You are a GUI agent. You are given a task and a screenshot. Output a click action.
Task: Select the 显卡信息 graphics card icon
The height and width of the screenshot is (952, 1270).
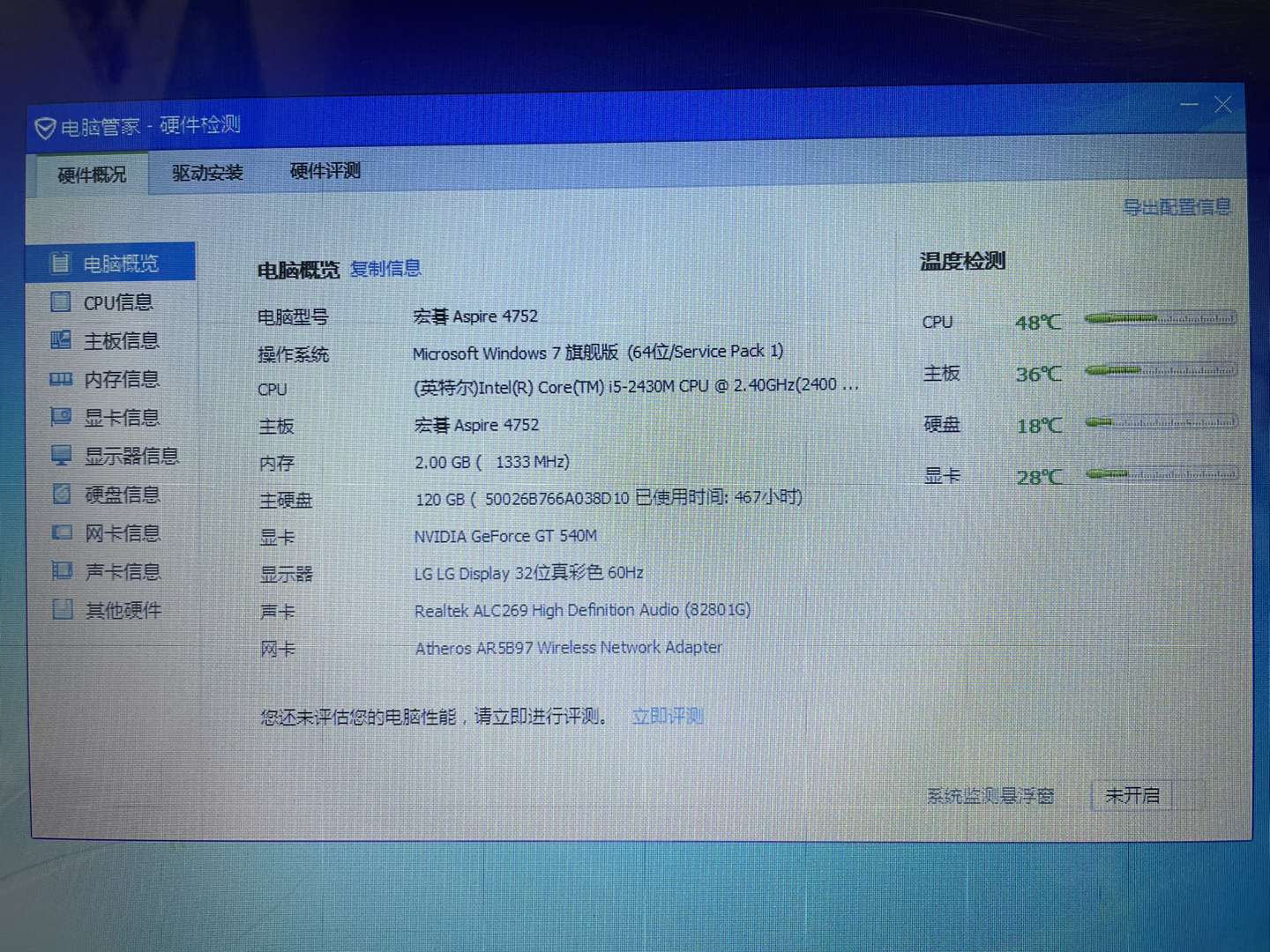[61, 416]
